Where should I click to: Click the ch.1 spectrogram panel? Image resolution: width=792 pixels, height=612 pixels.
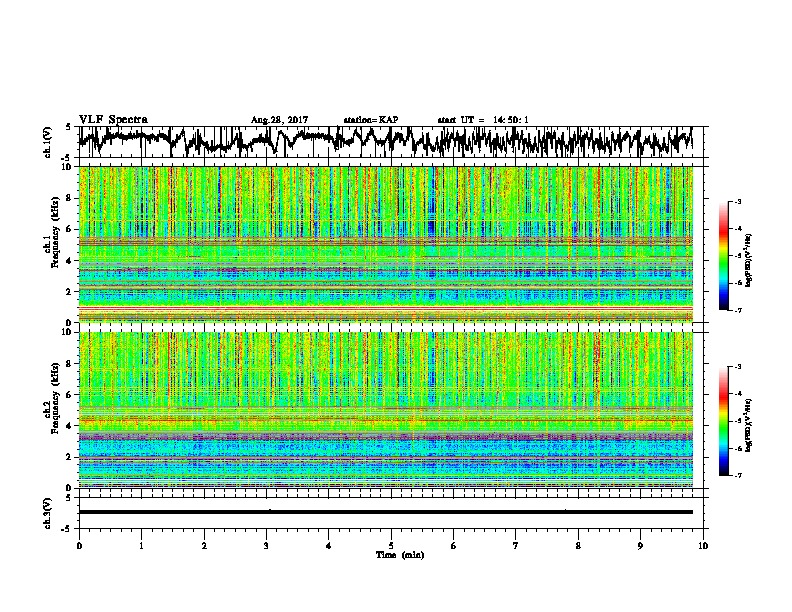tap(385, 244)
